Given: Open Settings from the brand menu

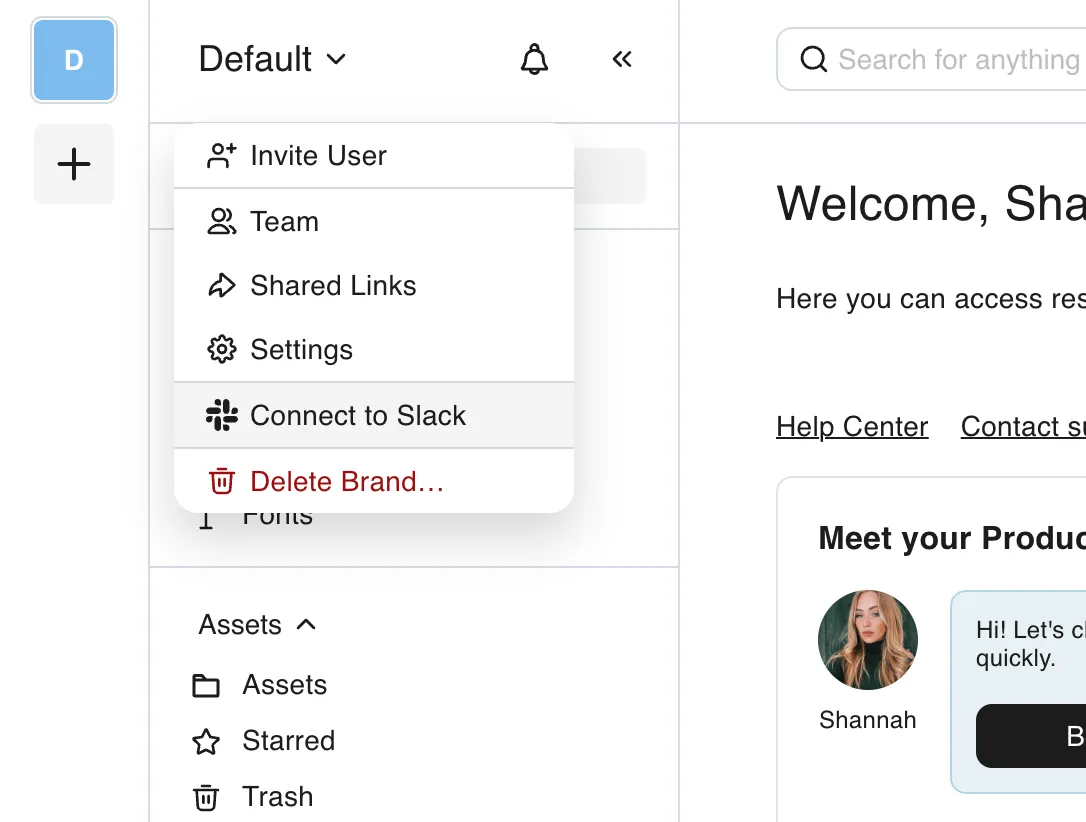Looking at the screenshot, I should click(x=374, y=350).
